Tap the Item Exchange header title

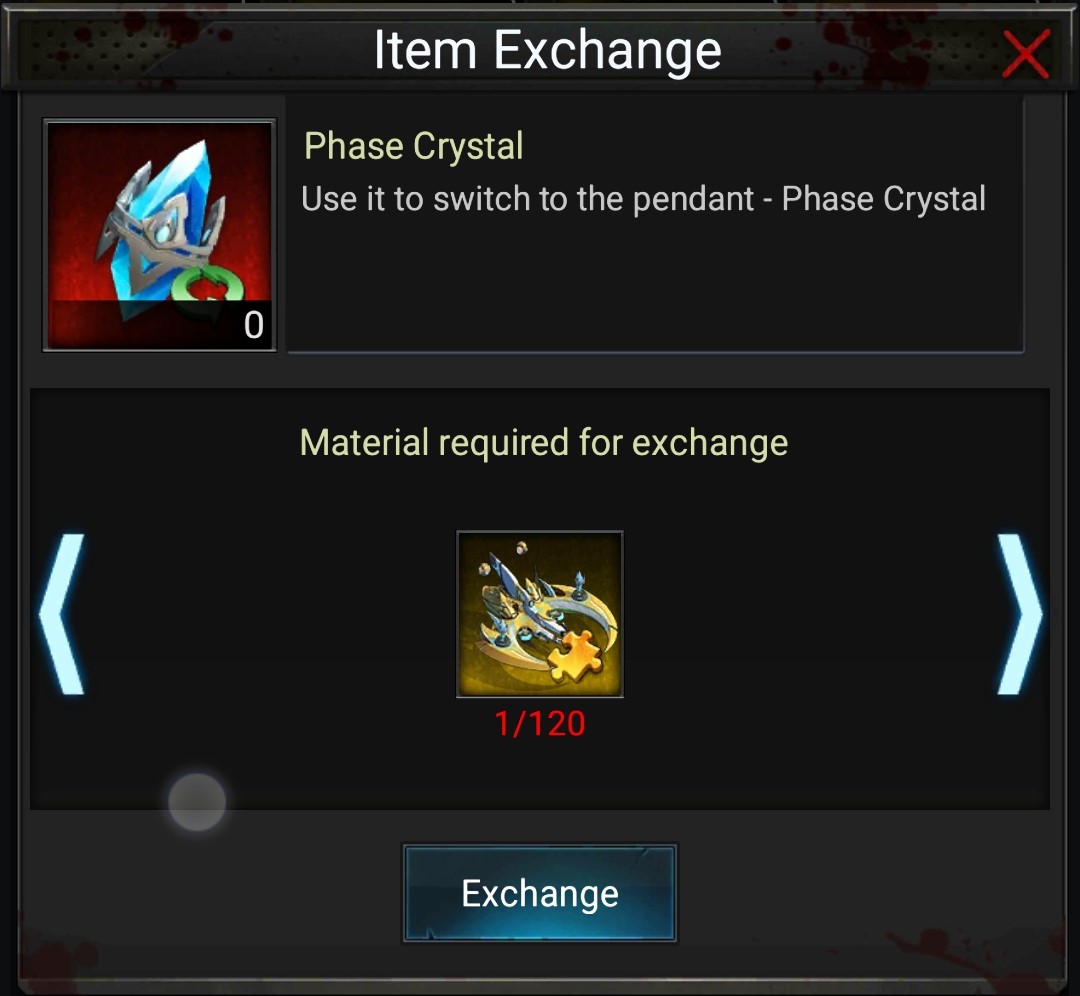click(x=548, y=50)
